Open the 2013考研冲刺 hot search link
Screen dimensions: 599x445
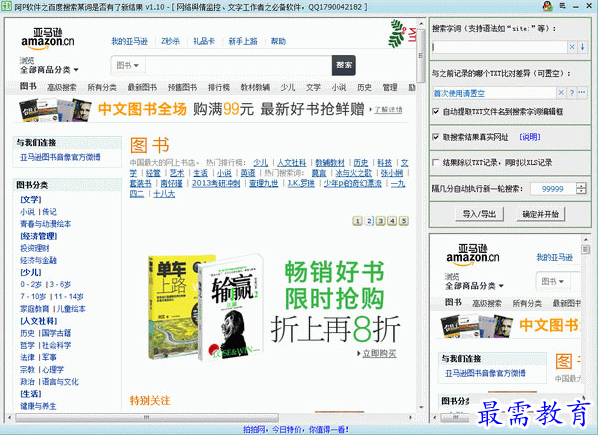click(x=216, y=183)
